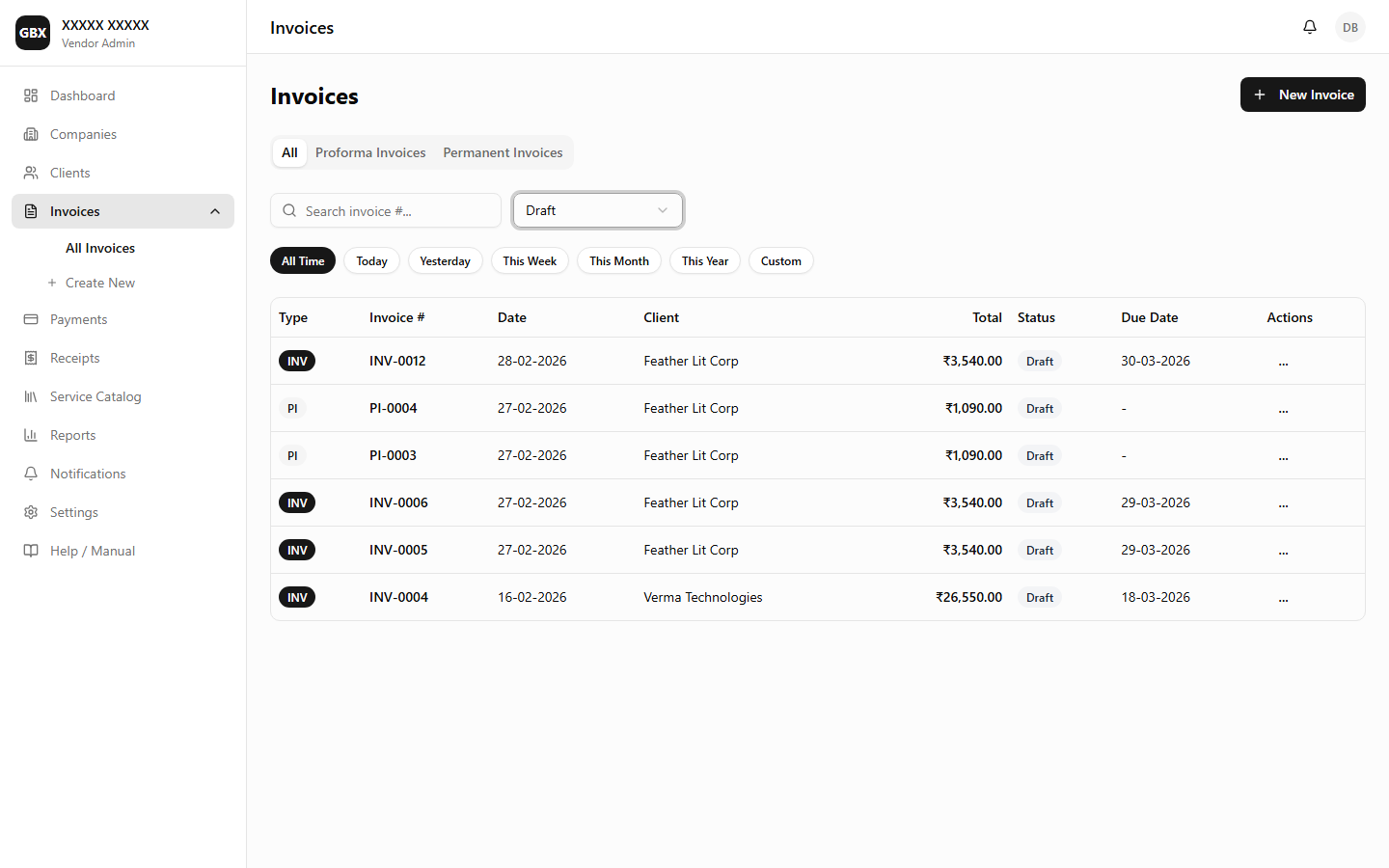Click the Service Catalog library icon

(31, 396)
